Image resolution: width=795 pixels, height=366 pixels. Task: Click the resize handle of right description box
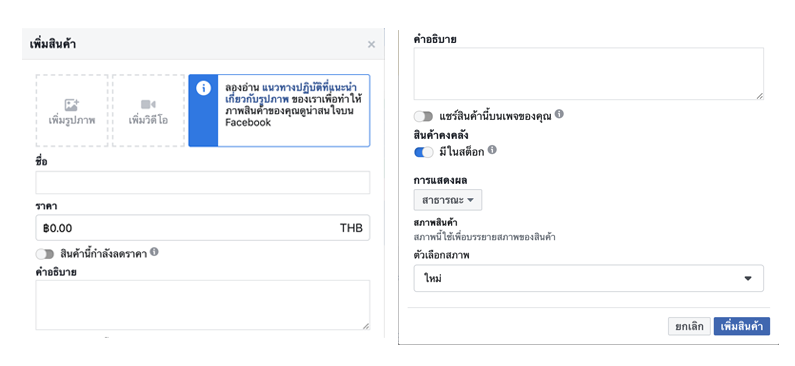(x=760, y=96)
